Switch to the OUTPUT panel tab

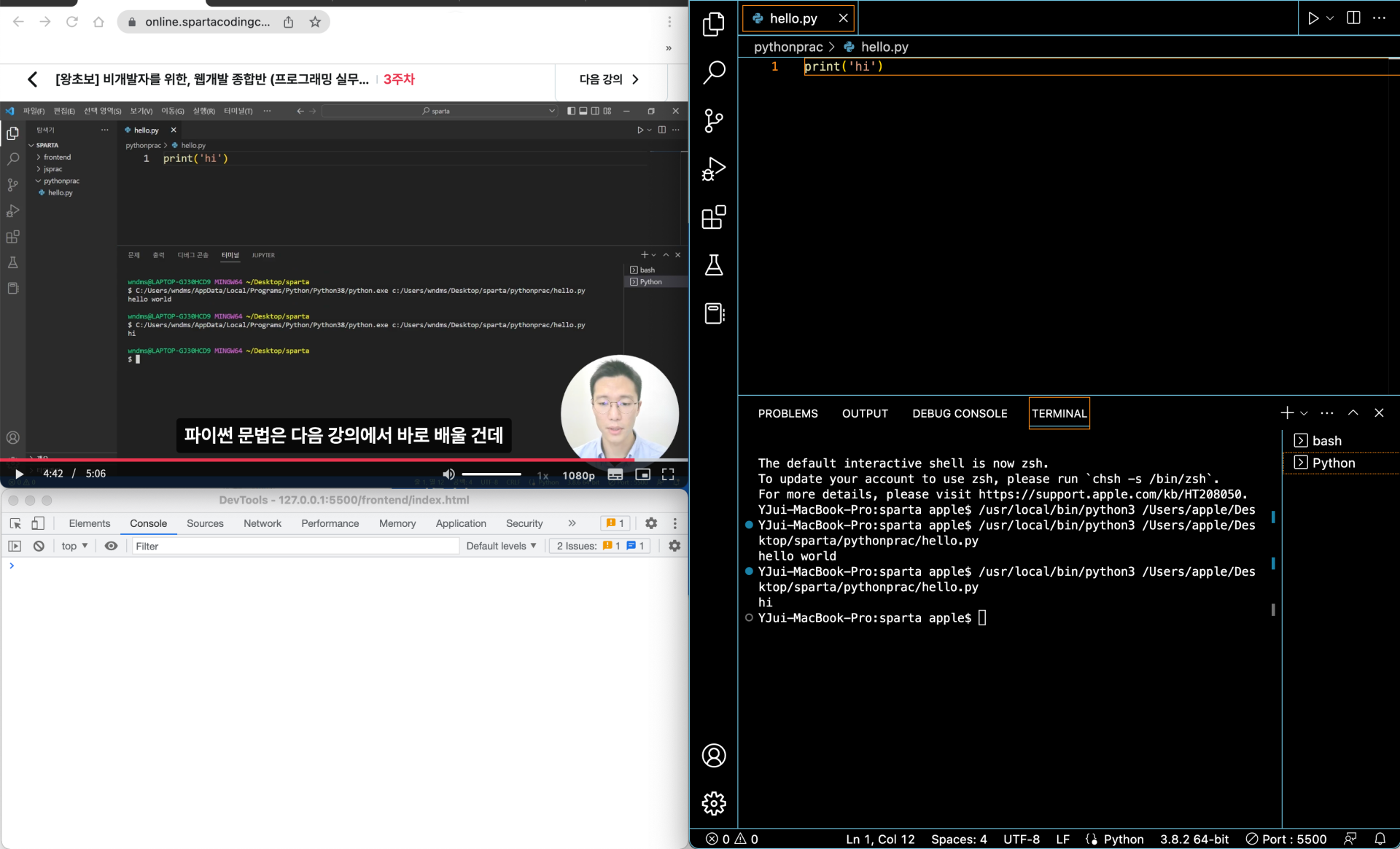point(865,413)
